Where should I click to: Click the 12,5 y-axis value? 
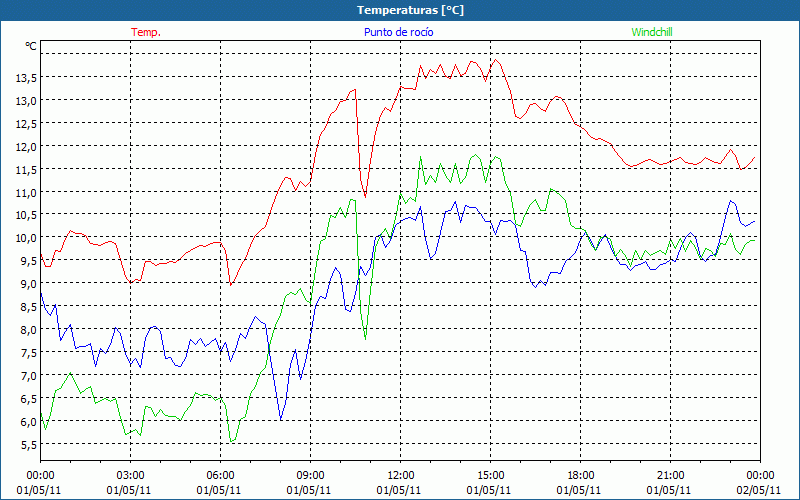[26, 123]
